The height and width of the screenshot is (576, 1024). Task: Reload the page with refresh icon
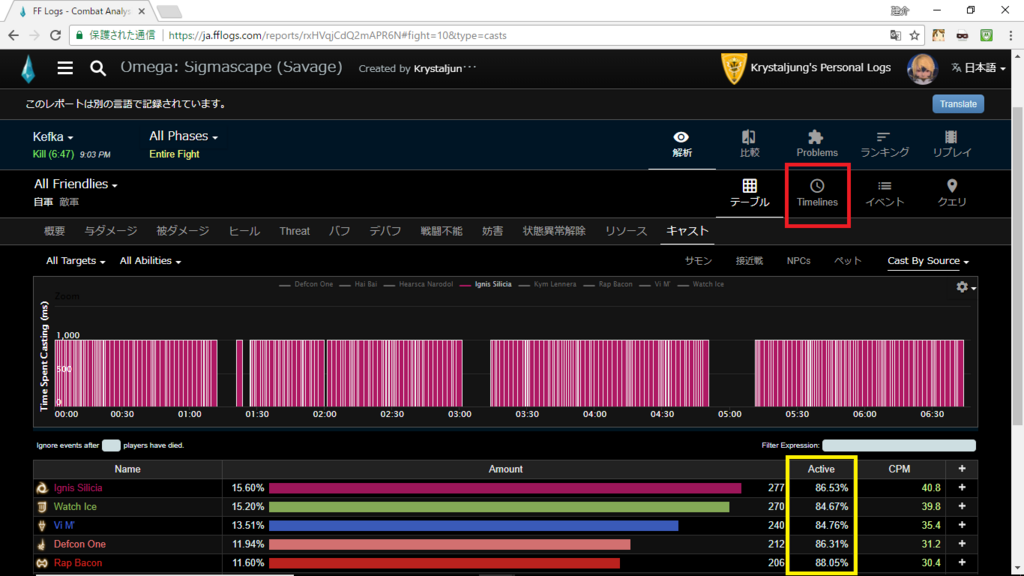pos(56,35)
